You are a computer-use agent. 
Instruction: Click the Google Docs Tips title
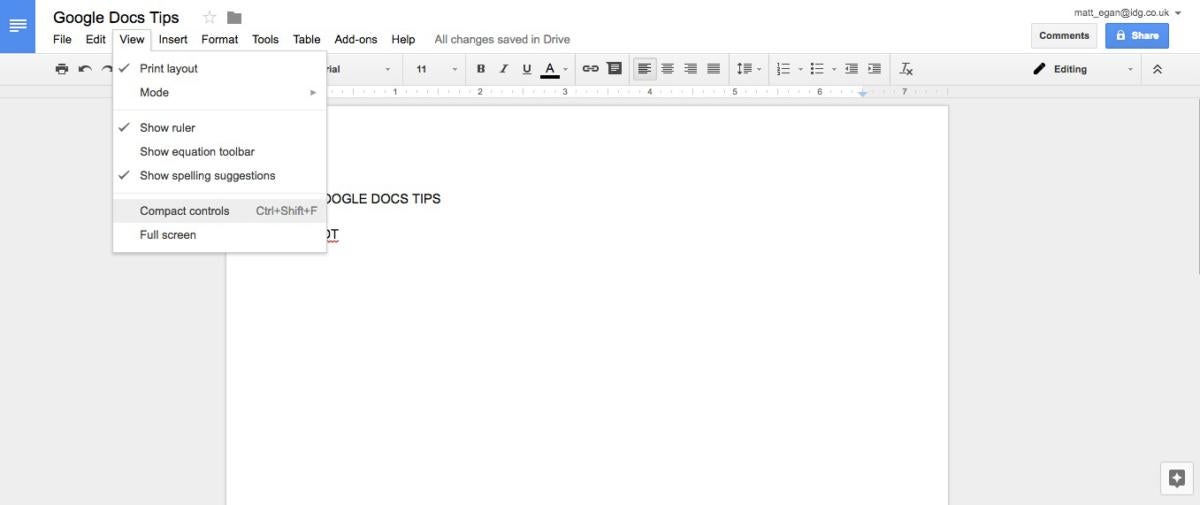point(116,17)
